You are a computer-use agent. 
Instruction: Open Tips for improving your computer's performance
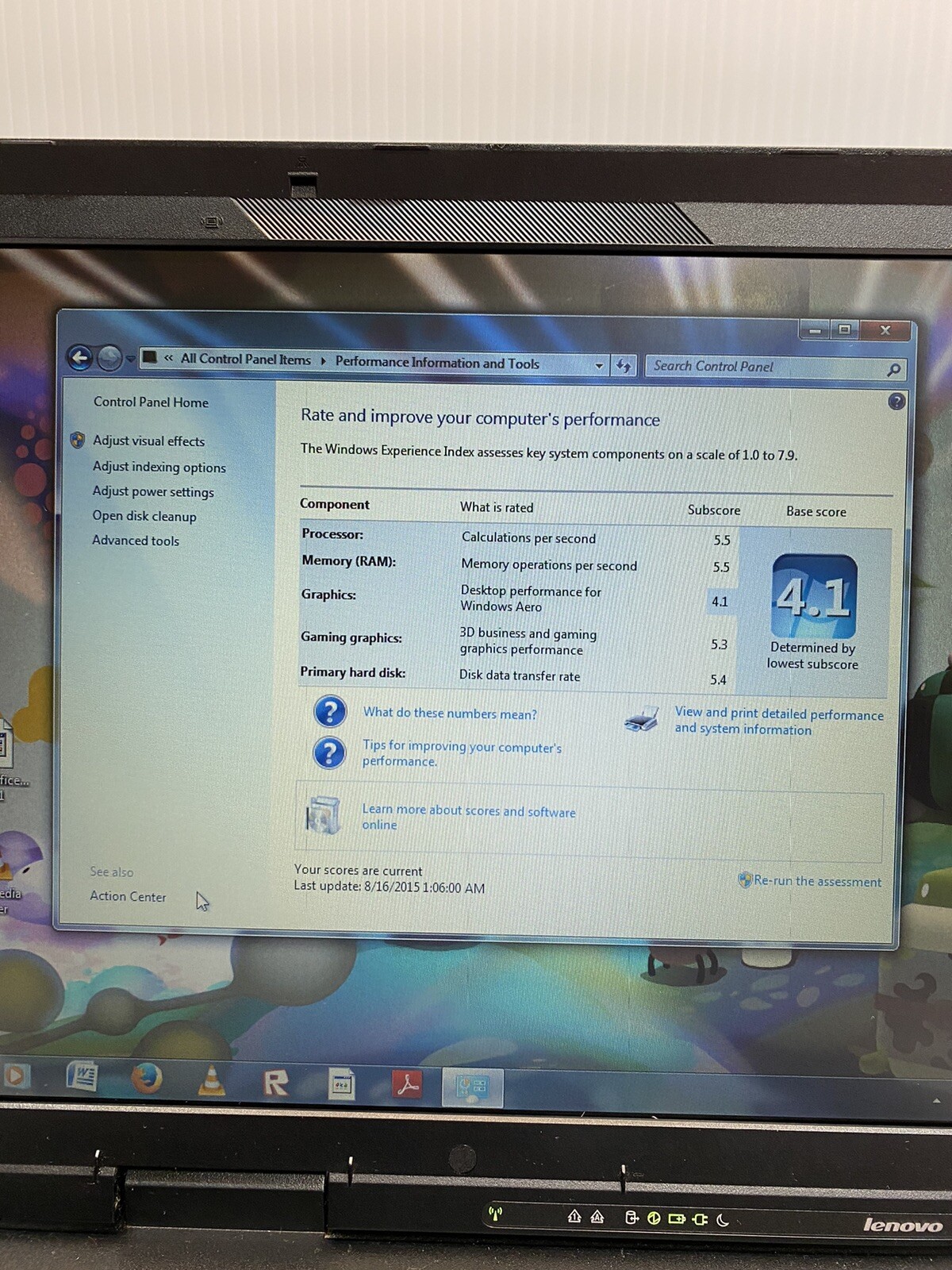[462, 753]
